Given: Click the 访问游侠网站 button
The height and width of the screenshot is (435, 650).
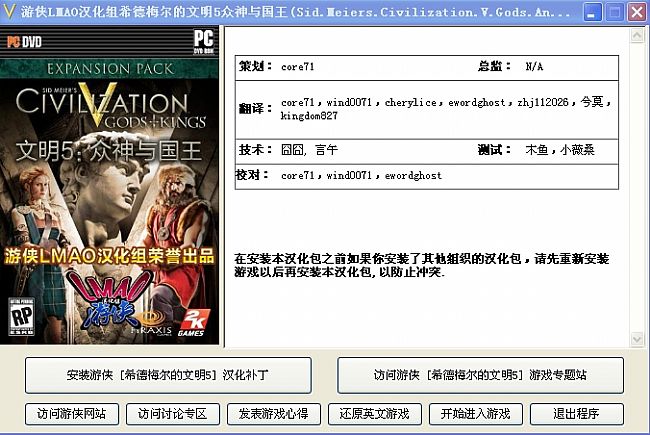Looking at the screenshot, I should [72, 414].
